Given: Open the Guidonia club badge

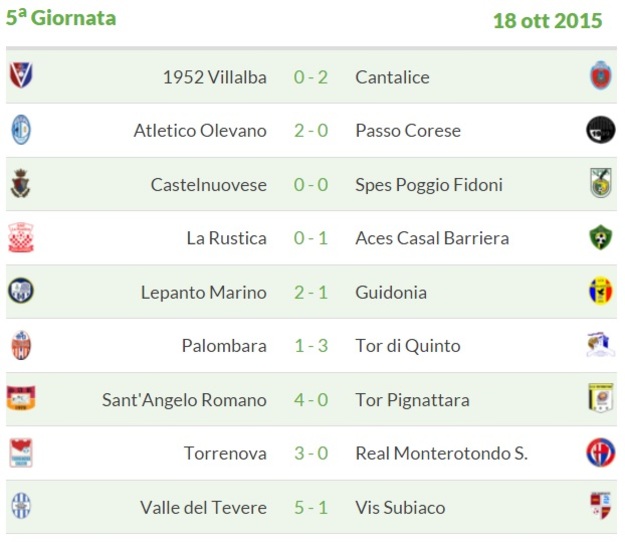Looking at the screenshot, I should pyautogui.click(x=601, y=291).
